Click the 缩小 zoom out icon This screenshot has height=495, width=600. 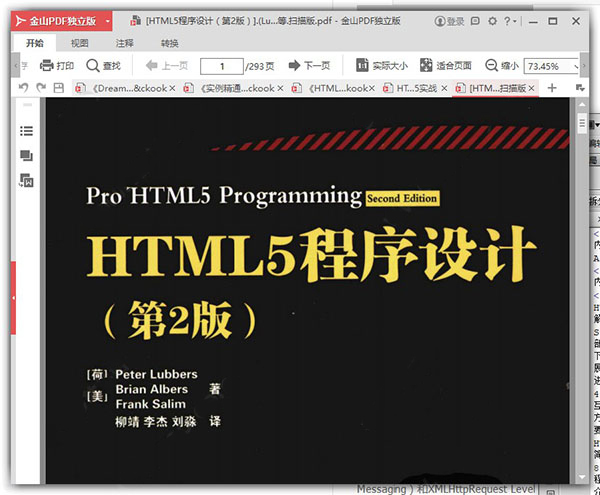tap(491, 65)
